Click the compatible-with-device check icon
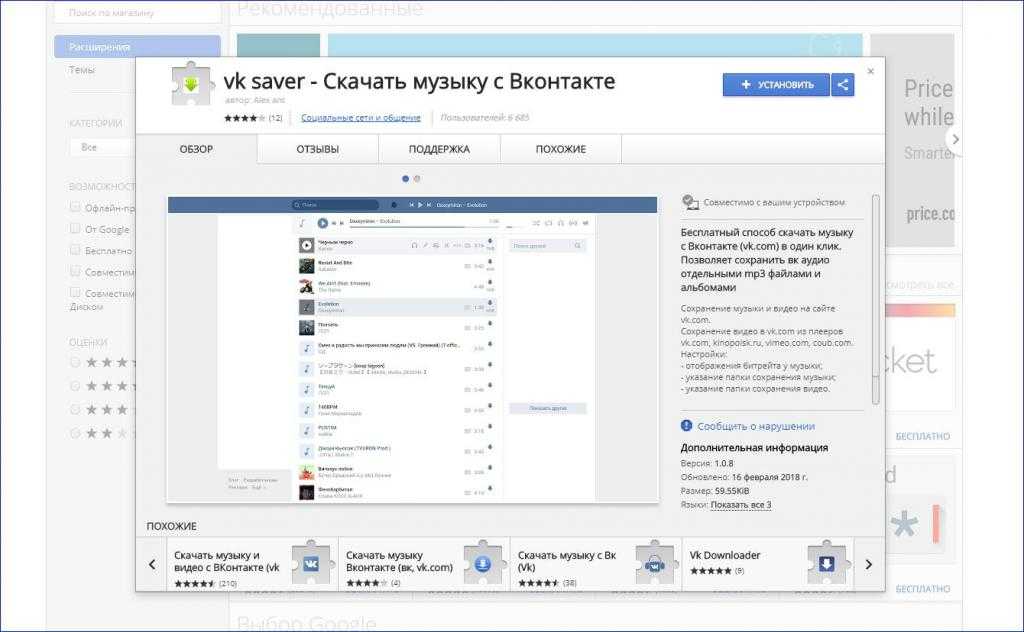Image resolution: width=1024 pixels, height=632 pixels. [x=690, y=202]
